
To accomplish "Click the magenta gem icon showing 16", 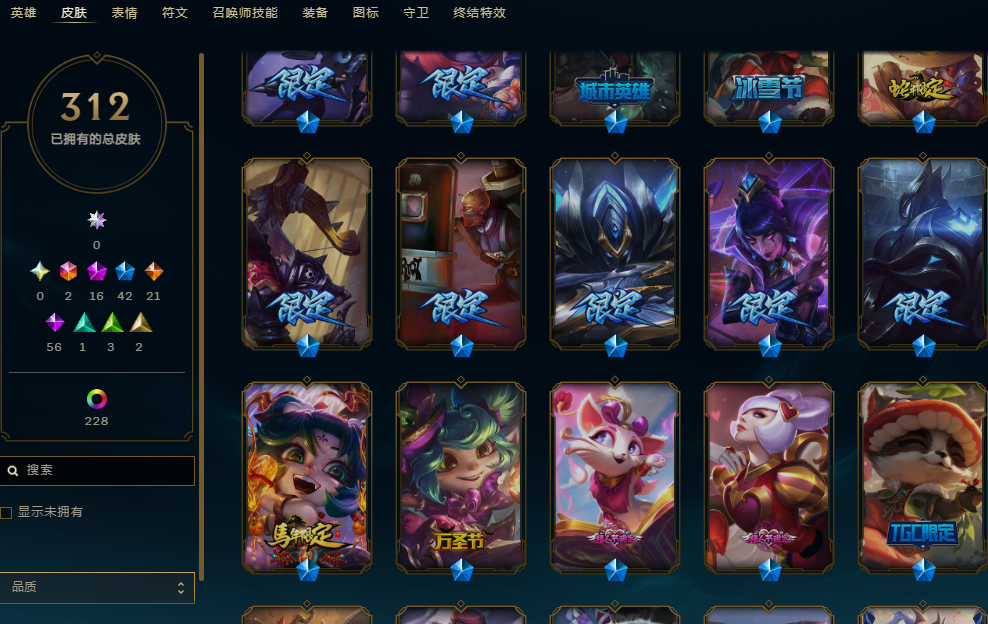I will click(96, 272).
